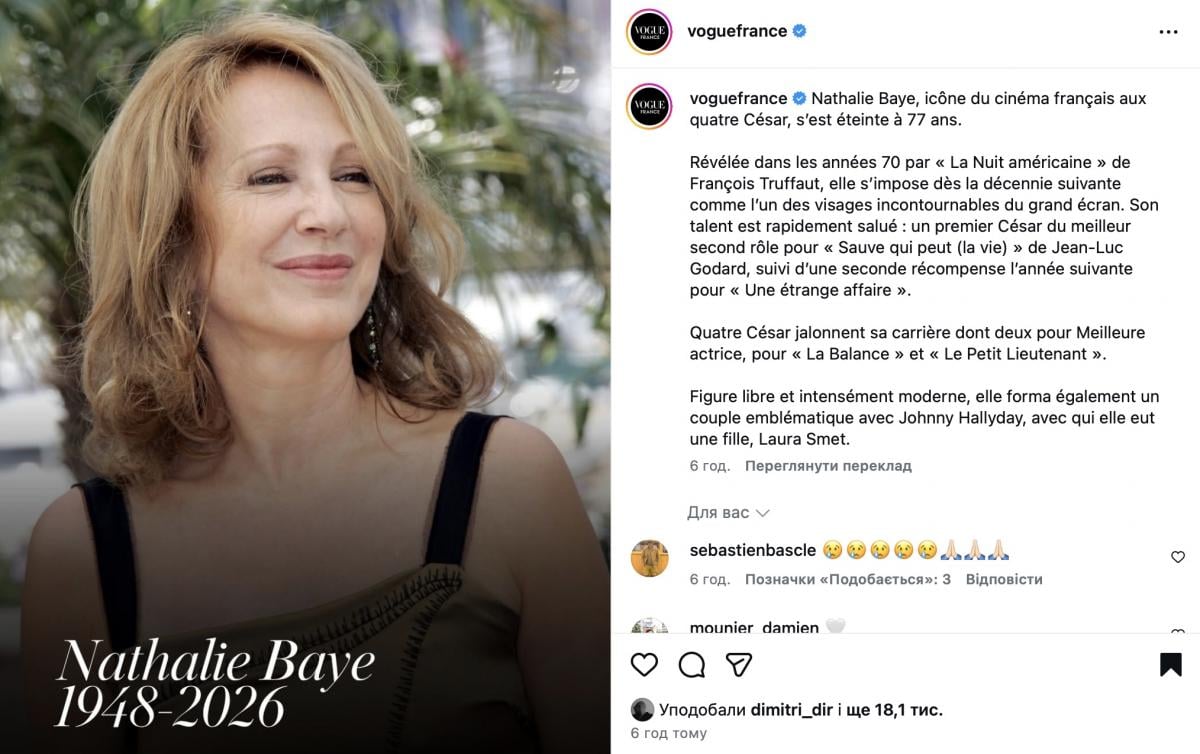Like the post with the heart icon
The width and height of the screenshot is (1200, 754).
(x=645, y=665)
